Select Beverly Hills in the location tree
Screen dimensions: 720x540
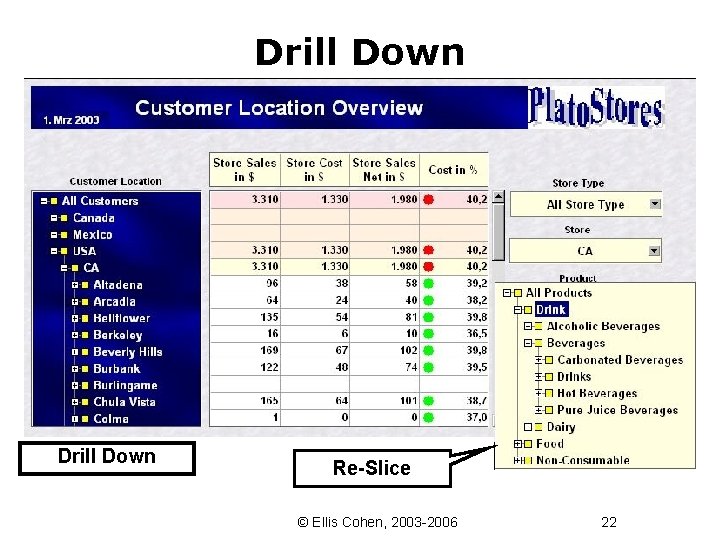(128, 352)
